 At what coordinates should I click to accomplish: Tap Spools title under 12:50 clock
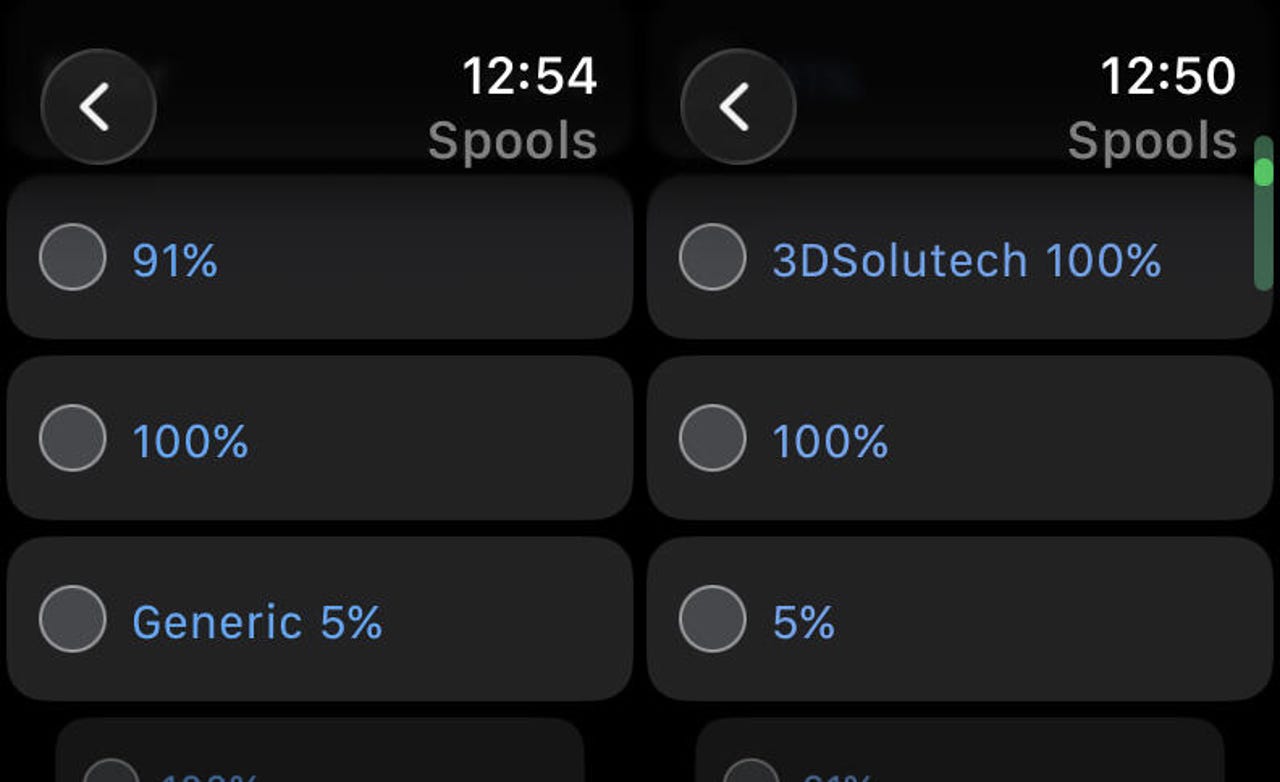click(1152, 141)
